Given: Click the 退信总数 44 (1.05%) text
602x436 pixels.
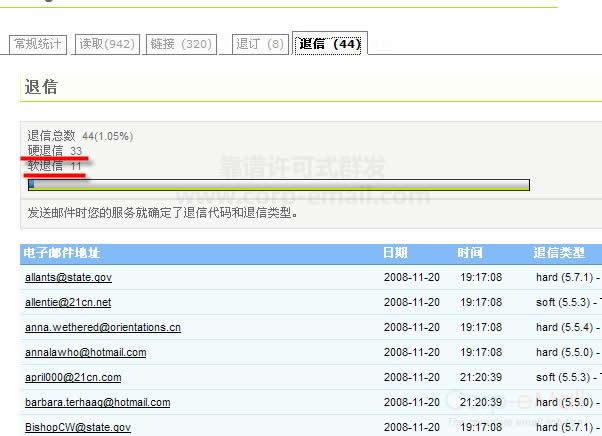Looking at the screenshot, I should (x=80, y=135).
